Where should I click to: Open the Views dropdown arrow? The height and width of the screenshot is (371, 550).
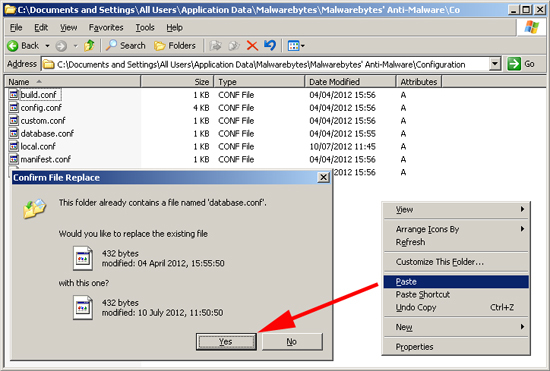[303, 46]
